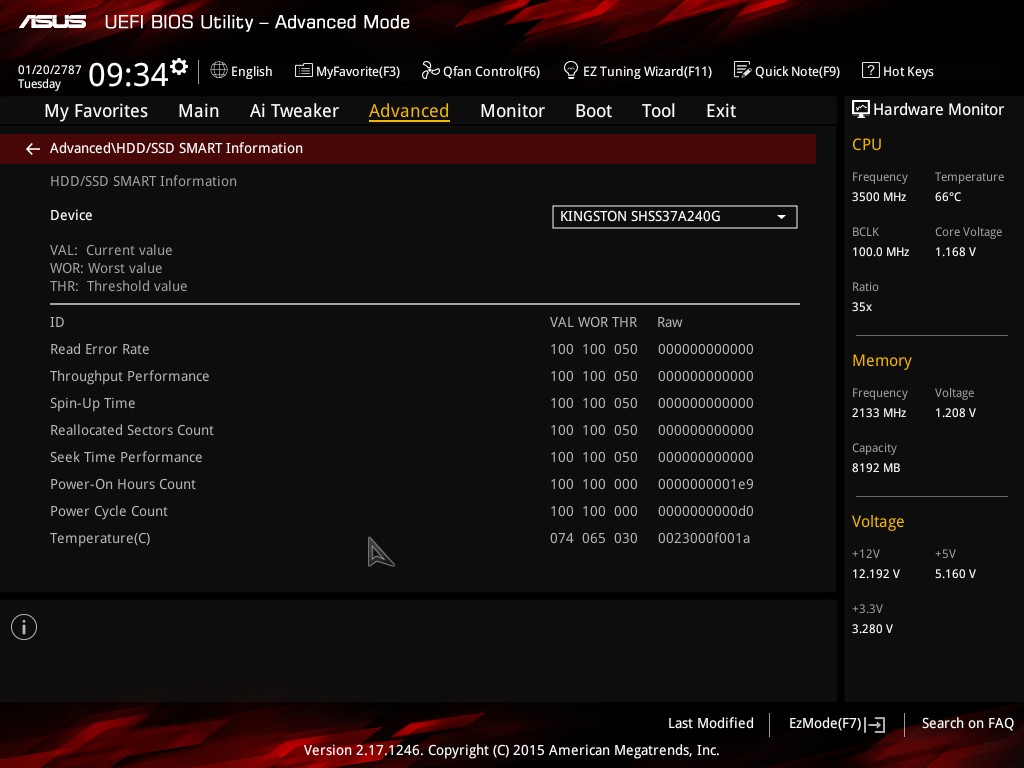Open the Boot tab
This screenshot has height=768, width=1024.
click(593, 111)
